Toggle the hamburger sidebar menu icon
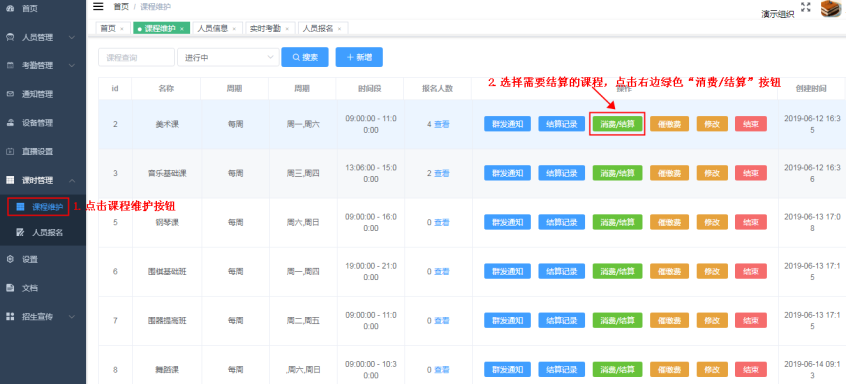846x384 pixels. click(98, 6)
